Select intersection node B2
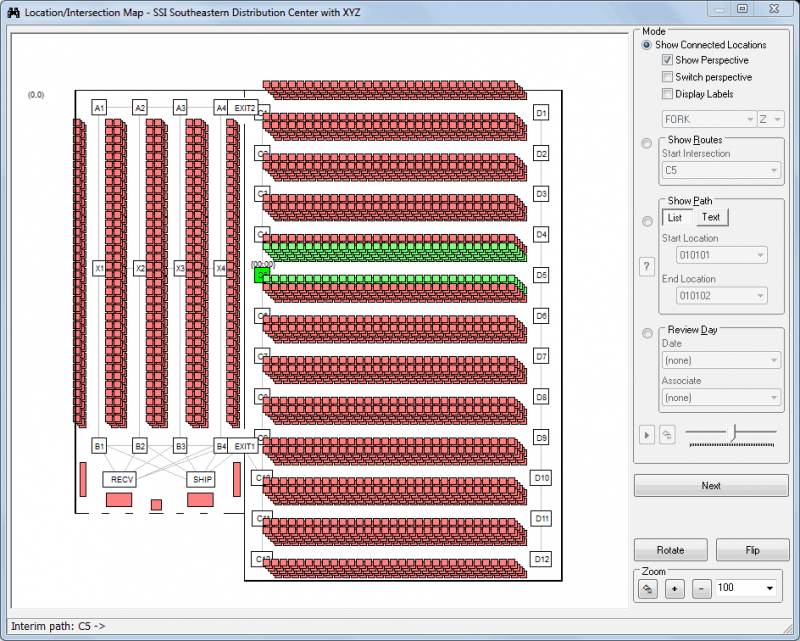The width and height of the screenshot is (800, 641). 140,446
